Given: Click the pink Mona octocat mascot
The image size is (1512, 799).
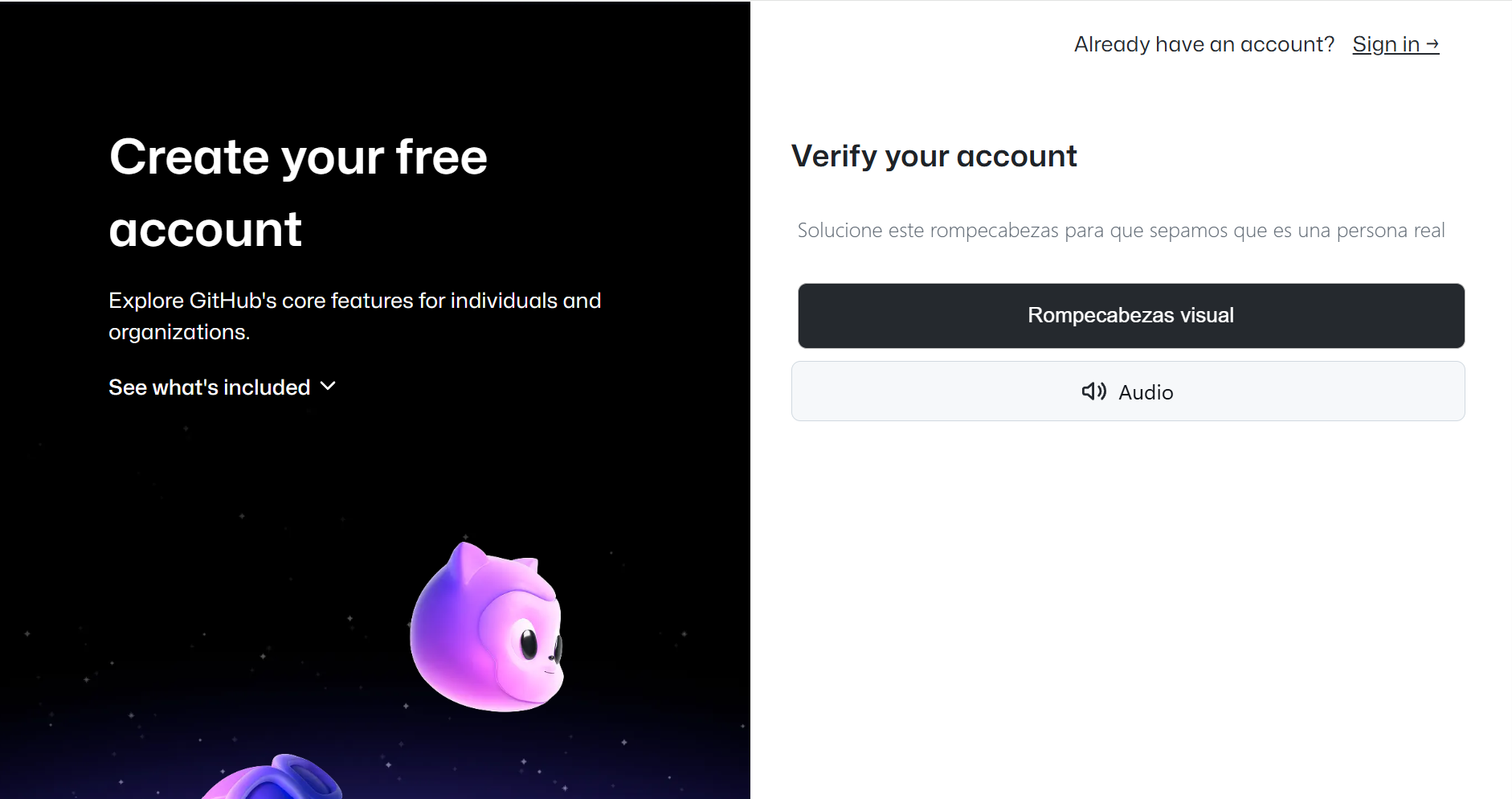Looking at the screenshot, I should tap(488, 628).
